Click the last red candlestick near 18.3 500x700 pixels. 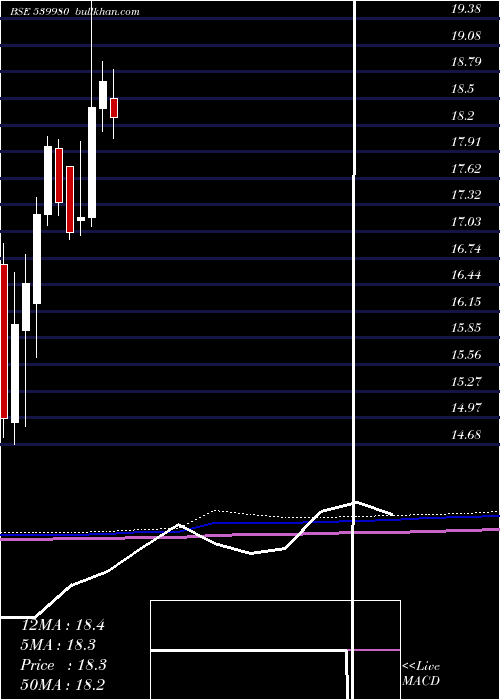114,108
